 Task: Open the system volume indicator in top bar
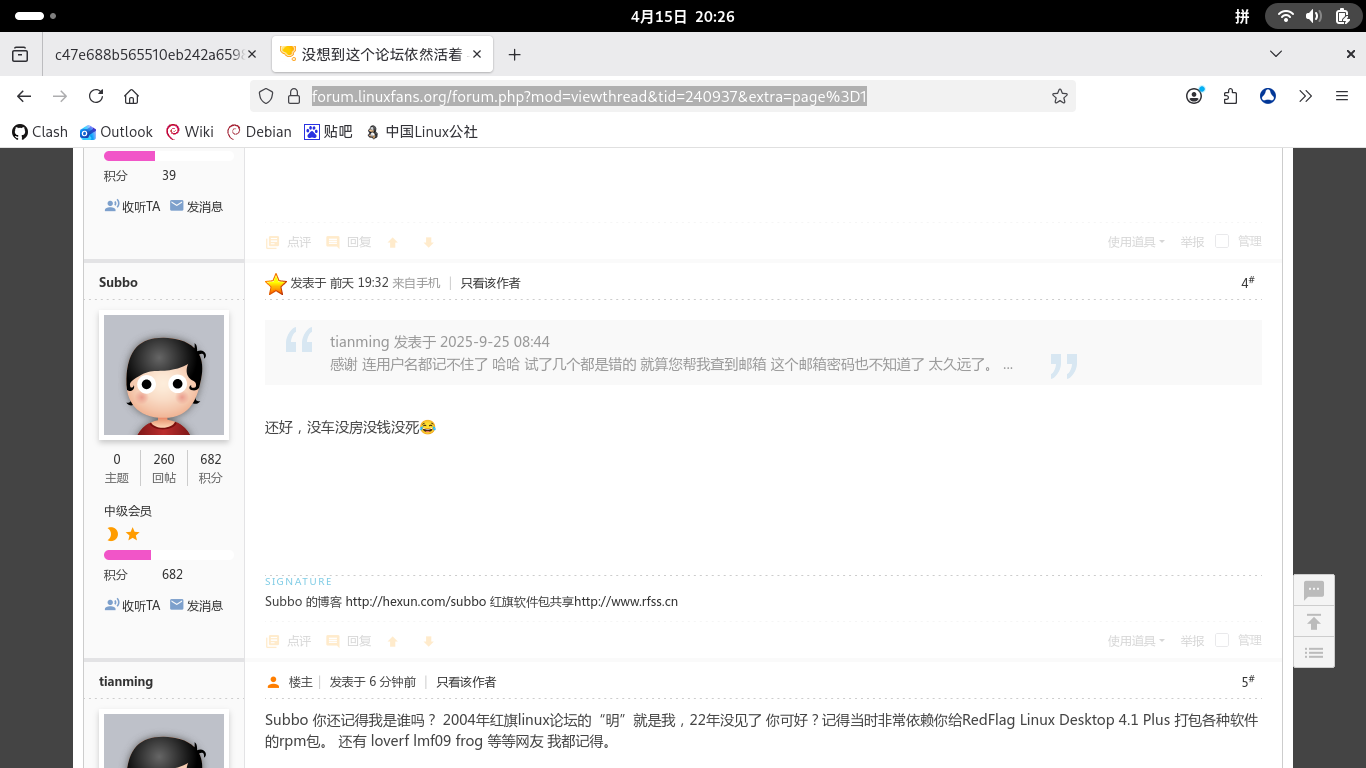[1313, 16]
